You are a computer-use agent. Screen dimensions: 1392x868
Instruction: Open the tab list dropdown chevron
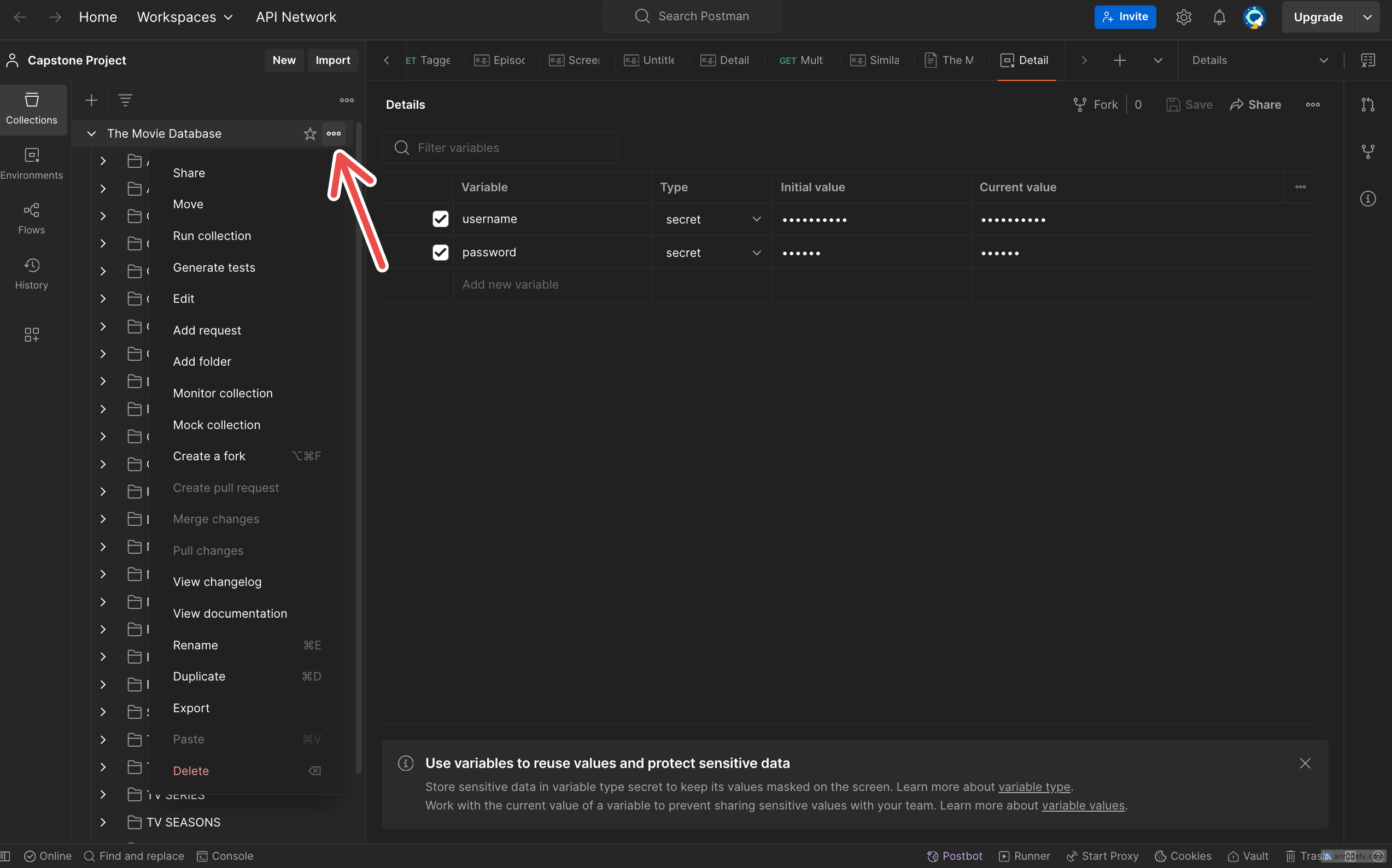click(x=1157, y=60)
